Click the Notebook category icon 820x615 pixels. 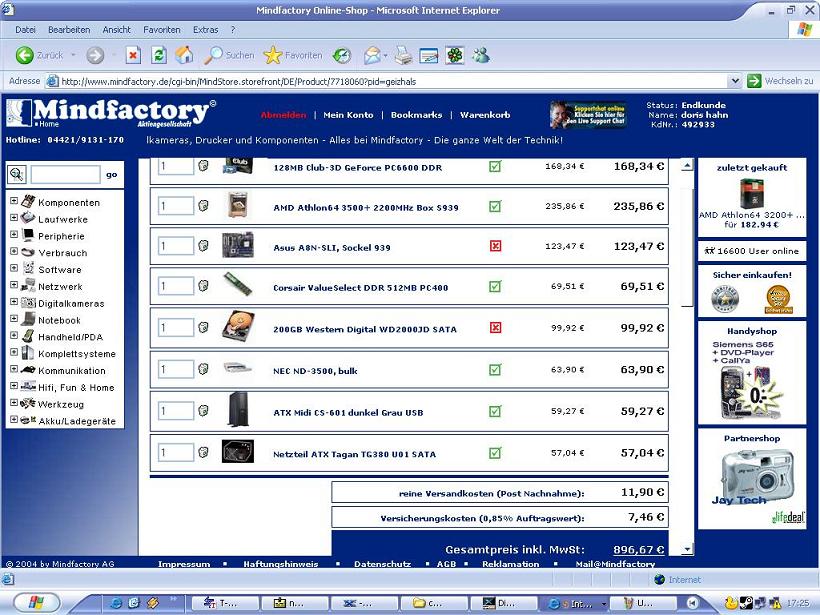pyautogui.click(x=28, y=319)
